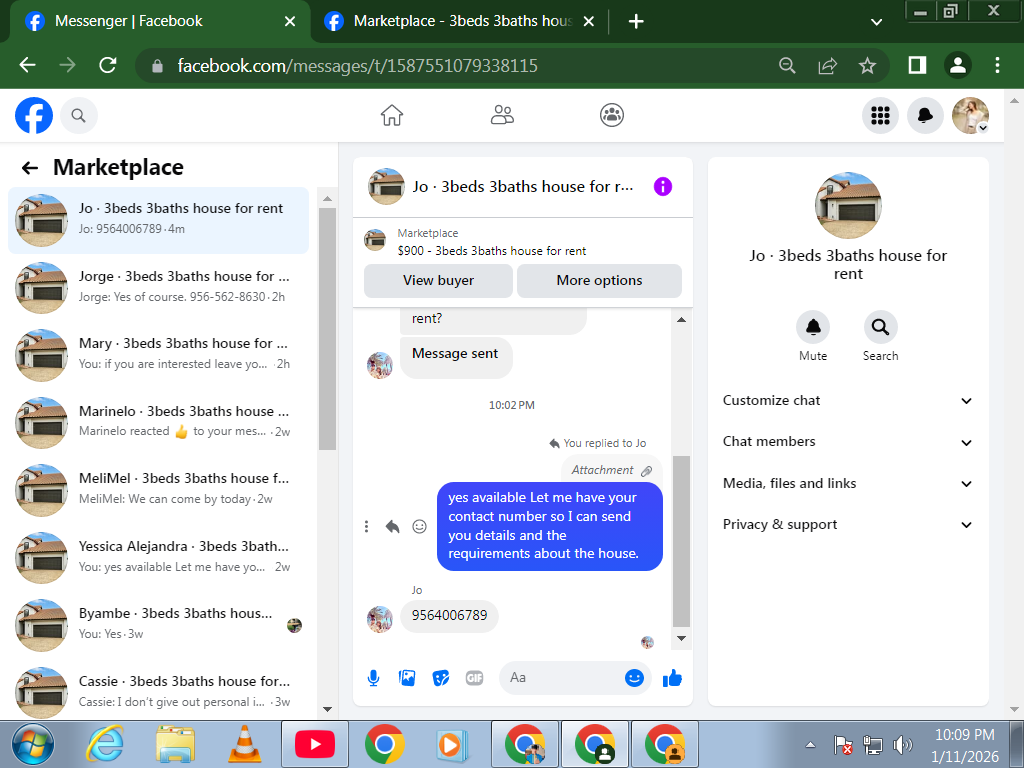Open the Chrome profile icon
Viewport: 1024px width, 768px height.
958,65
